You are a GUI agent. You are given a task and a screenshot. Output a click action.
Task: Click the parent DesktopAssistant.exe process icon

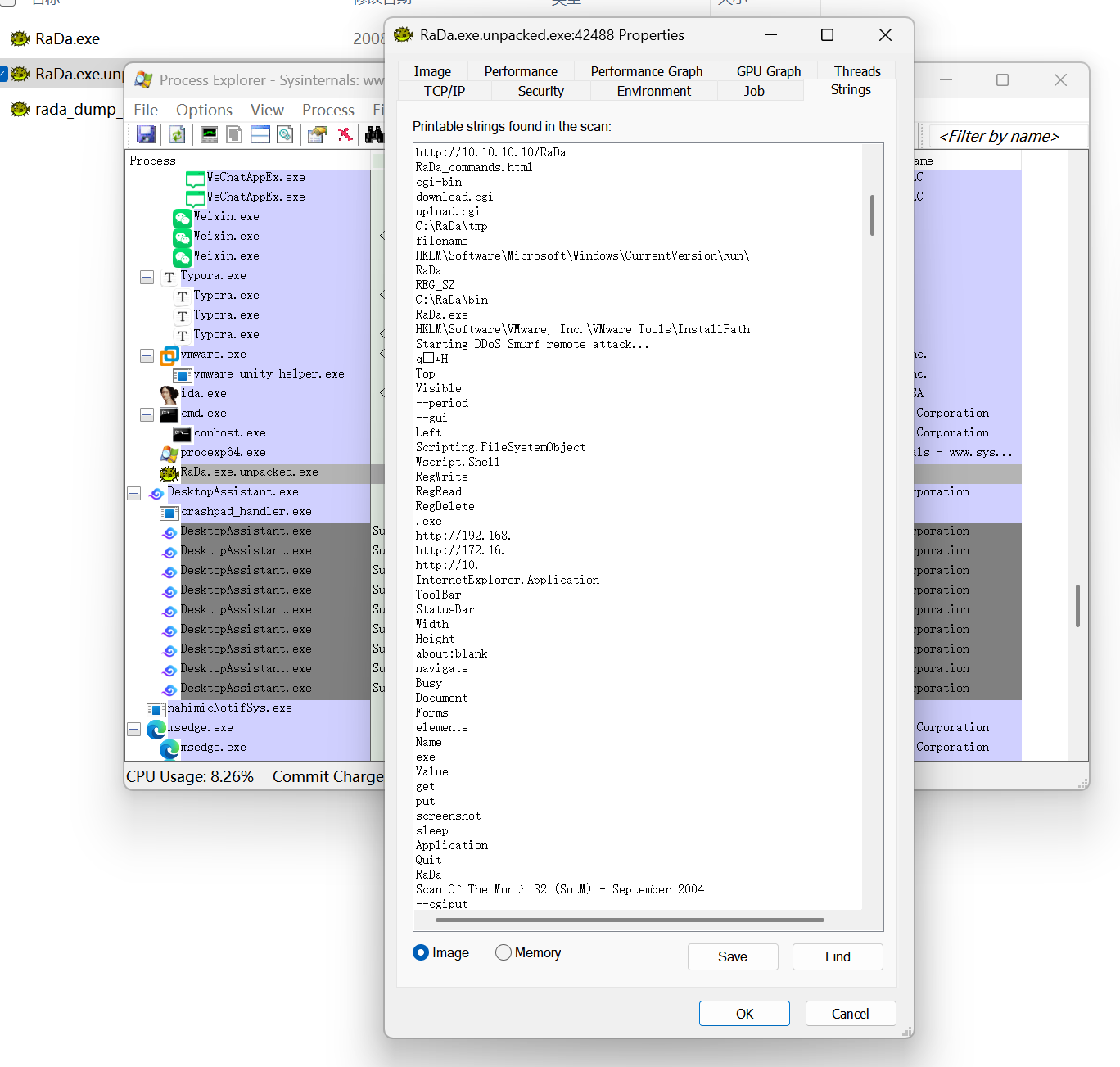pos(156,493)
